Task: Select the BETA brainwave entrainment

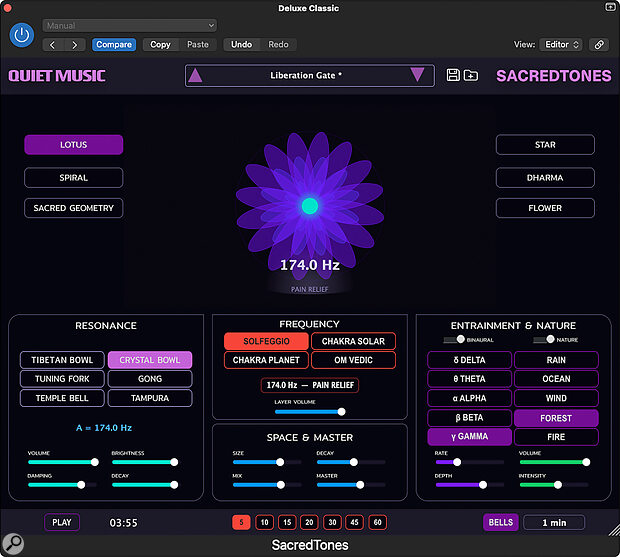Action: click(469, 418)
